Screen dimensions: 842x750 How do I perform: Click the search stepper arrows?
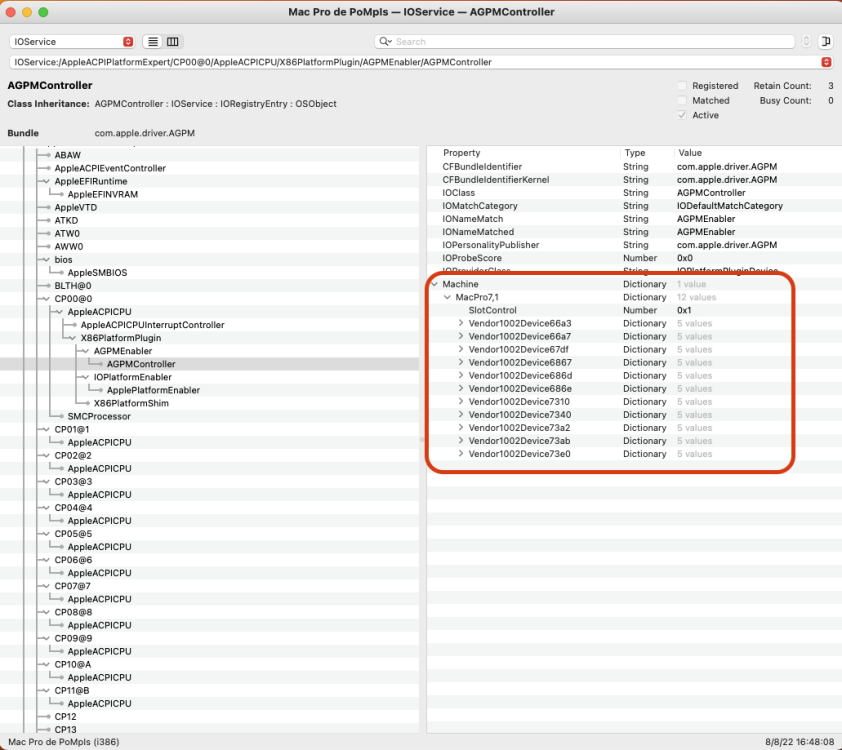pyautogui.click(x=805, y=41)
